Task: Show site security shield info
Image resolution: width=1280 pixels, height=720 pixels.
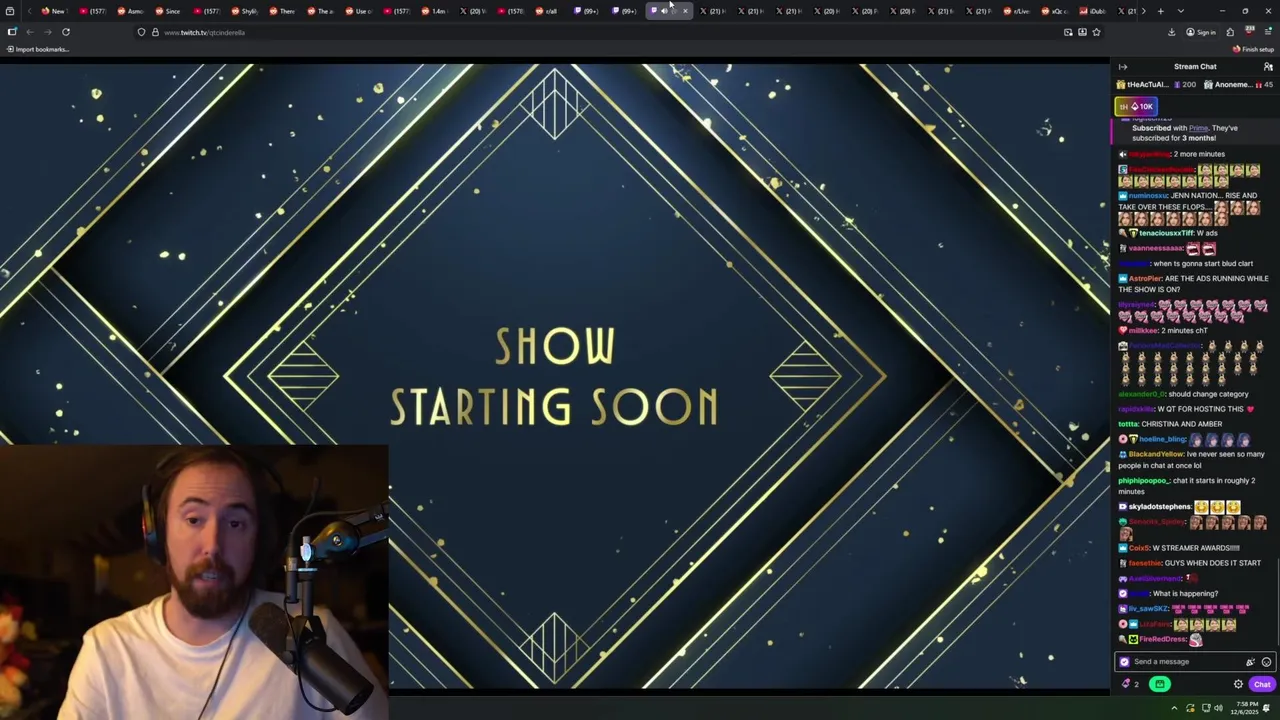Action: click(141, 32)
